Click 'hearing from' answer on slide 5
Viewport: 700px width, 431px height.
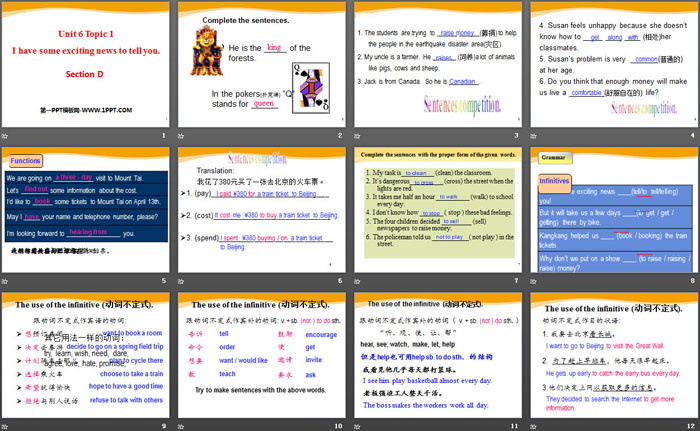click(x=88, y=232)
